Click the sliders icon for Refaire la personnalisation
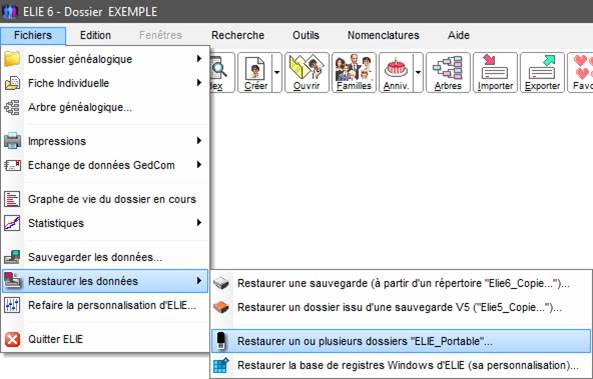Viewport: 593px width, 379px height. pyautogui.click(x=12, y=305)
